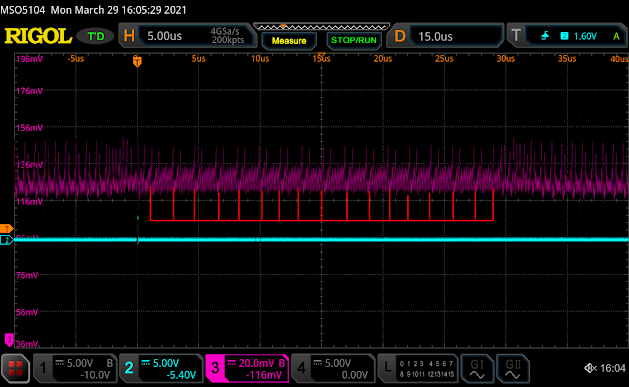Screen dimensions: 629x387
Task: Click channel 1 offset -10.0V value
Action: pos(95,375)
